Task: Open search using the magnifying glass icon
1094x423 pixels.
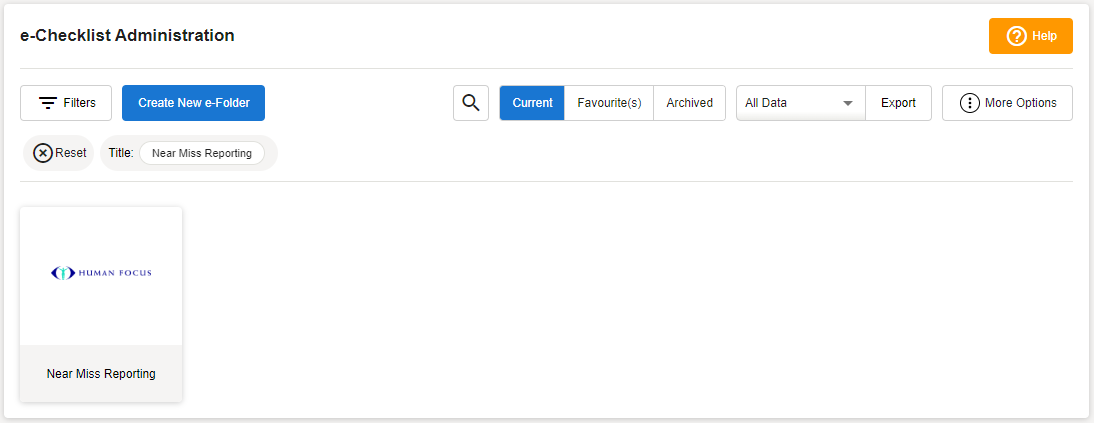Action: [471, 102]
